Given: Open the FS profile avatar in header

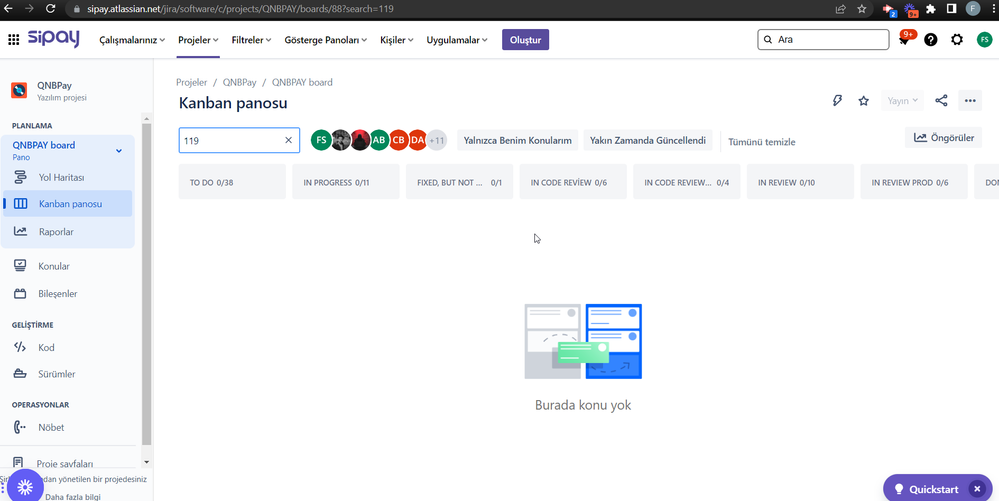Looking at the screenshot, I should (x=984, y=40).
